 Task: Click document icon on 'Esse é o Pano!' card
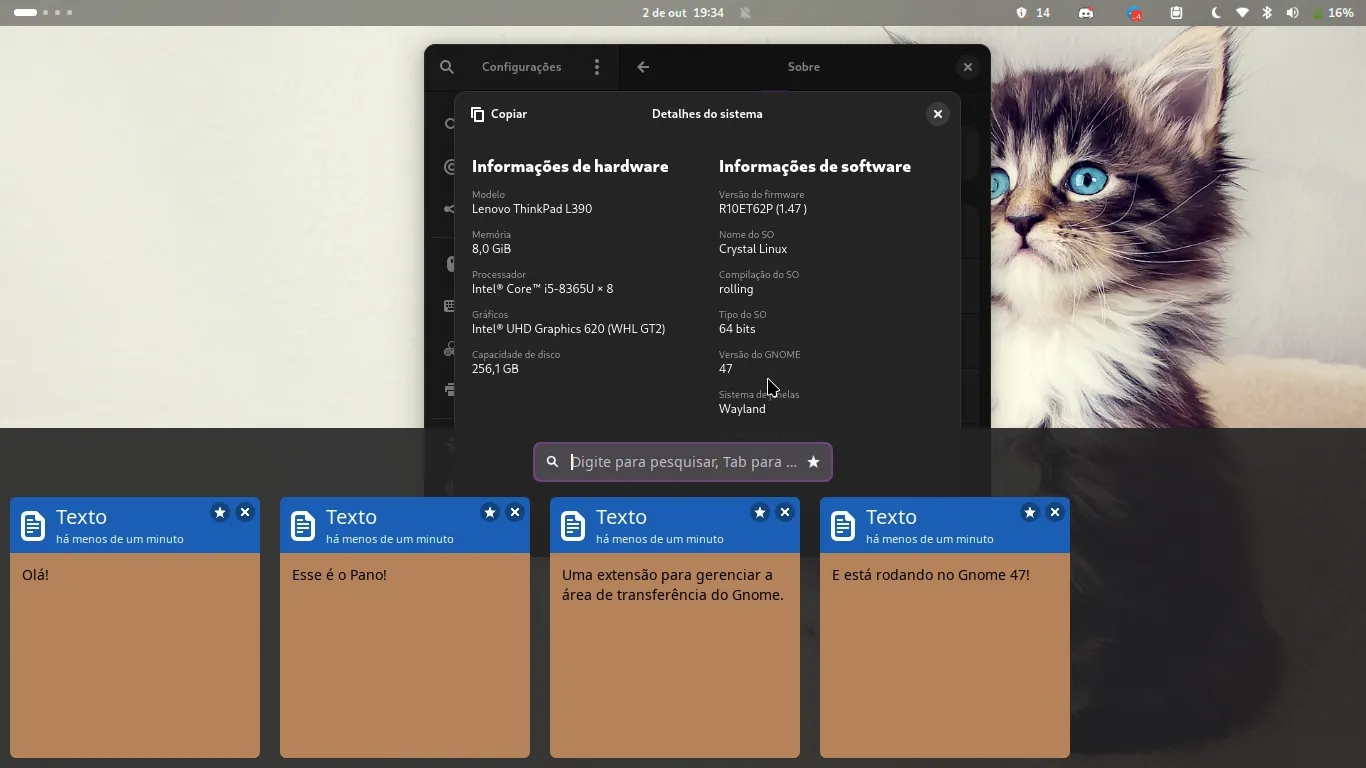point(303,526)
